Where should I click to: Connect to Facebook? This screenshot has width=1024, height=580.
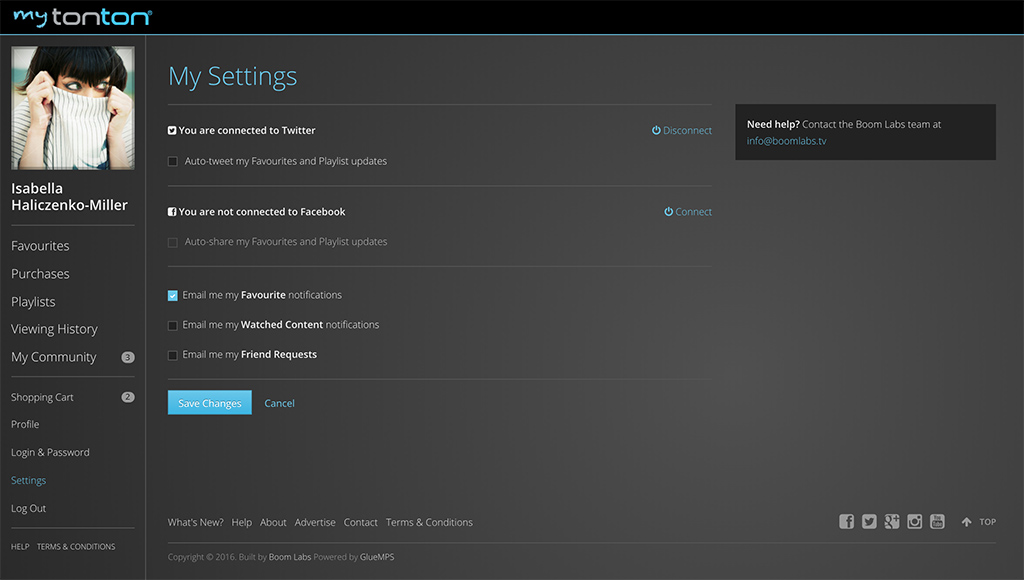point(688,212)
